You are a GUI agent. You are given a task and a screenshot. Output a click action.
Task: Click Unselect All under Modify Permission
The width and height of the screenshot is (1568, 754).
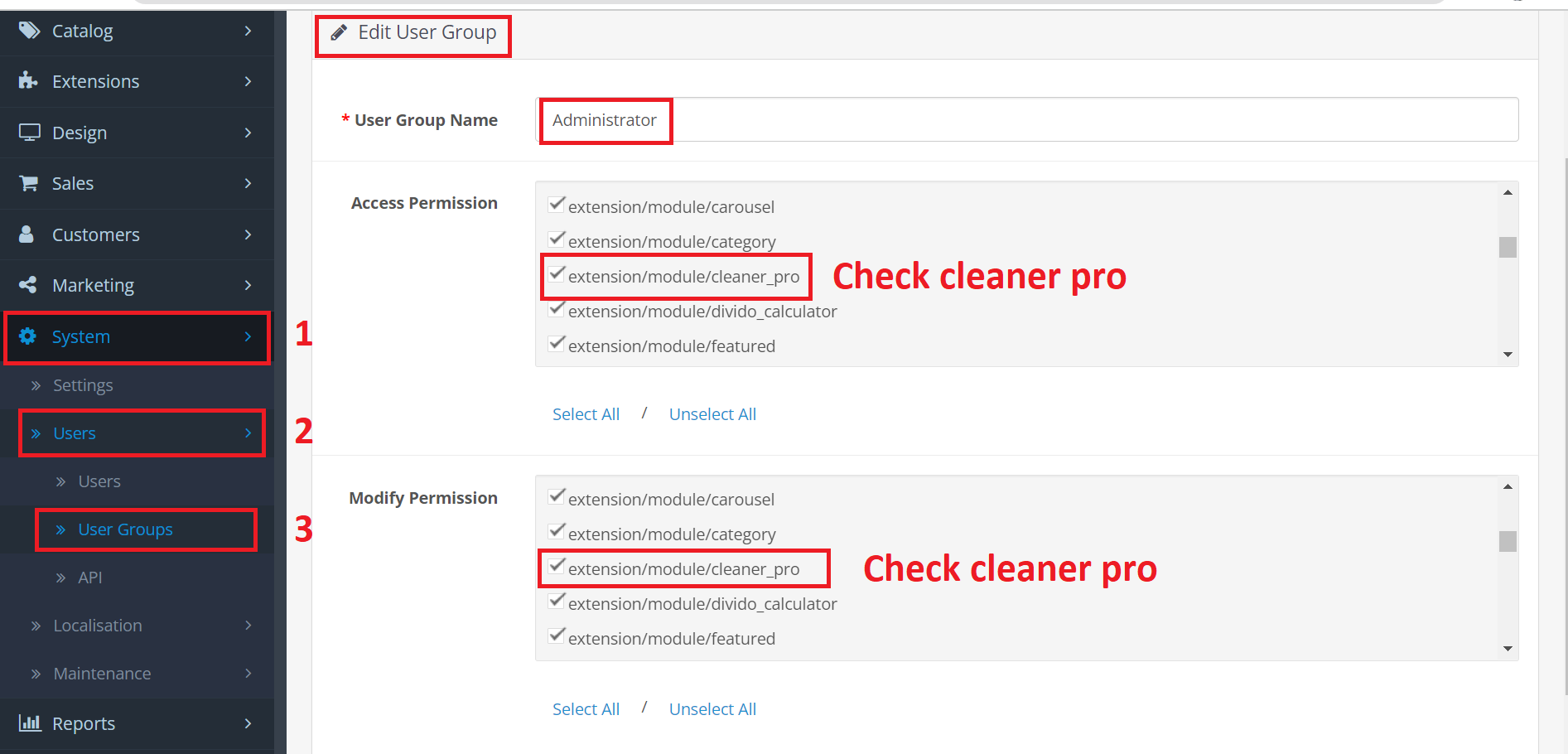(x=712, y=709)
